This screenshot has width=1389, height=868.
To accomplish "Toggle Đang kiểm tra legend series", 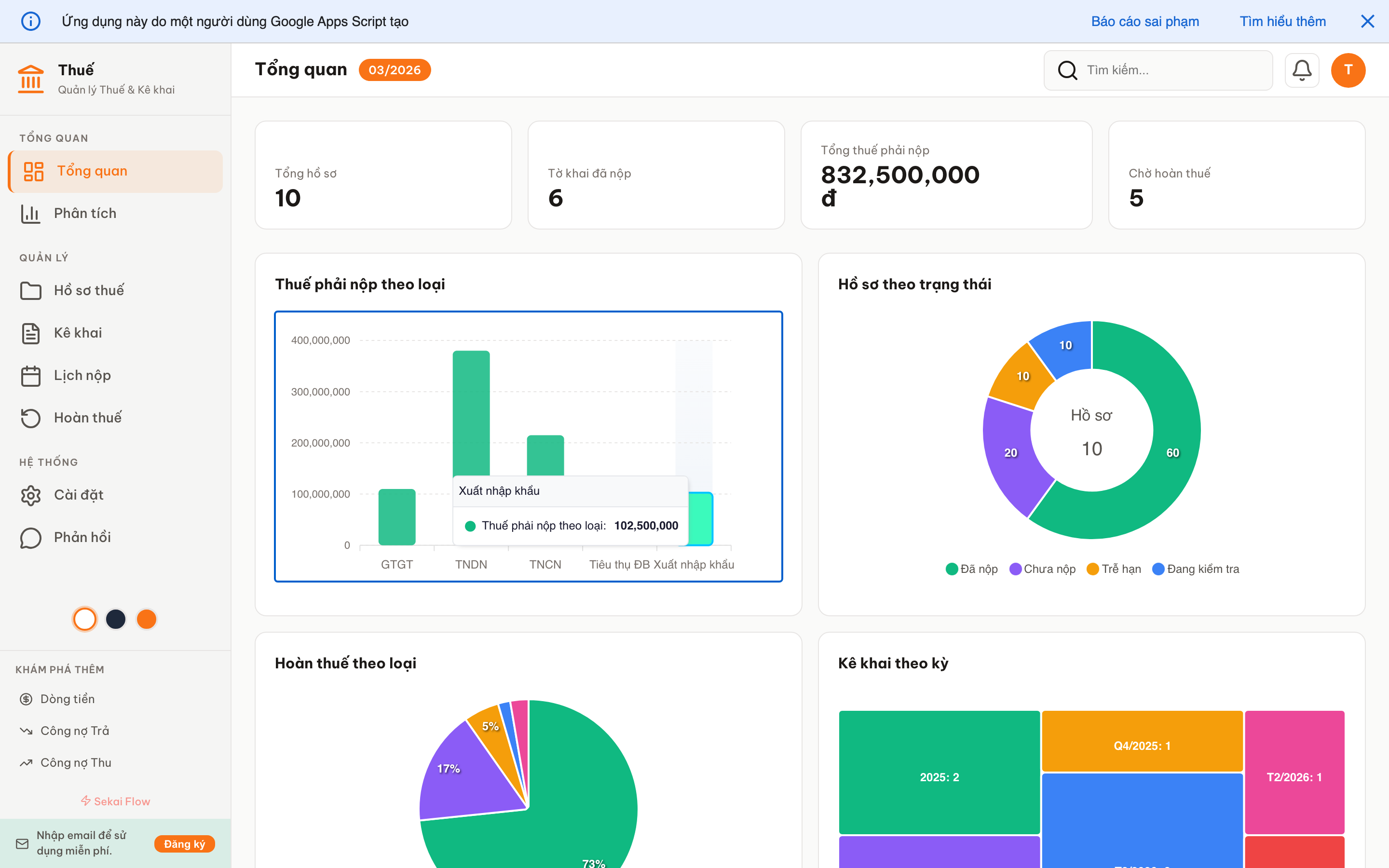I will coord(1196,569).
